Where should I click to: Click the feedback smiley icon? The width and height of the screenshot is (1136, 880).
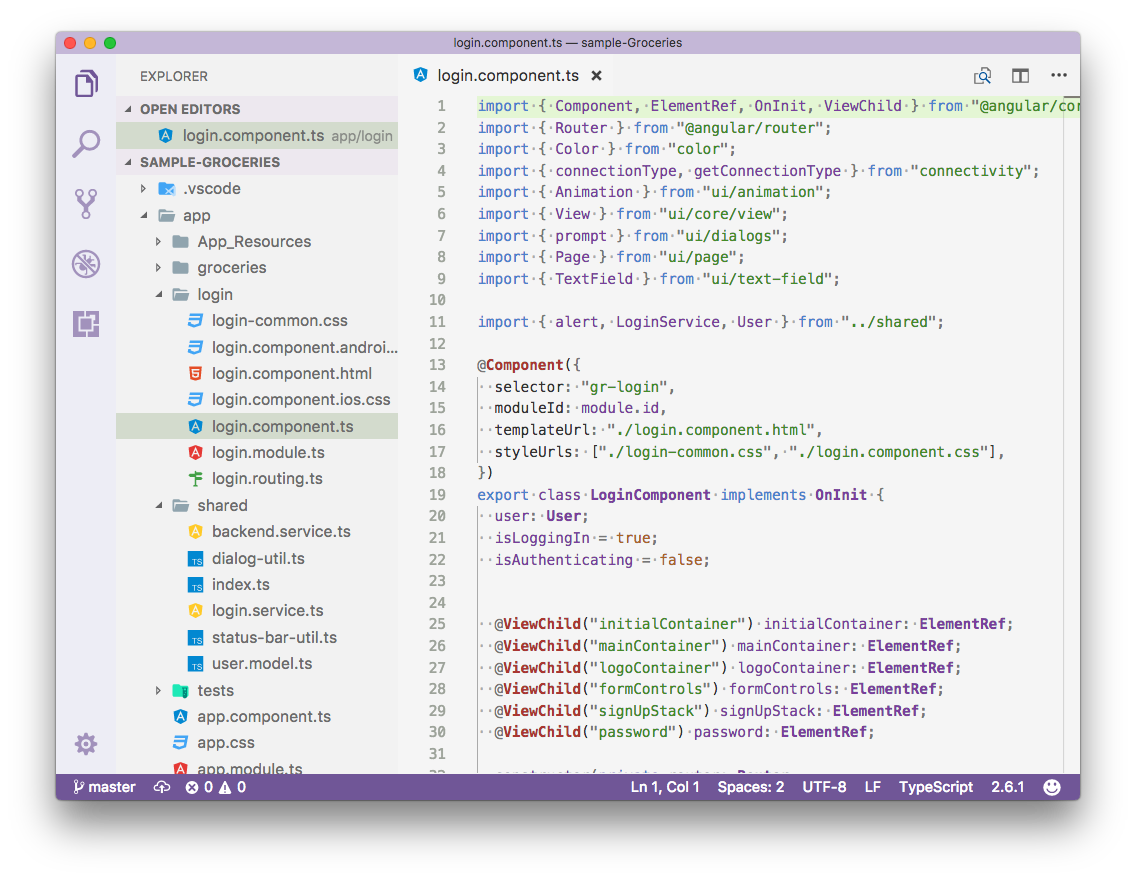point(1052,787)
